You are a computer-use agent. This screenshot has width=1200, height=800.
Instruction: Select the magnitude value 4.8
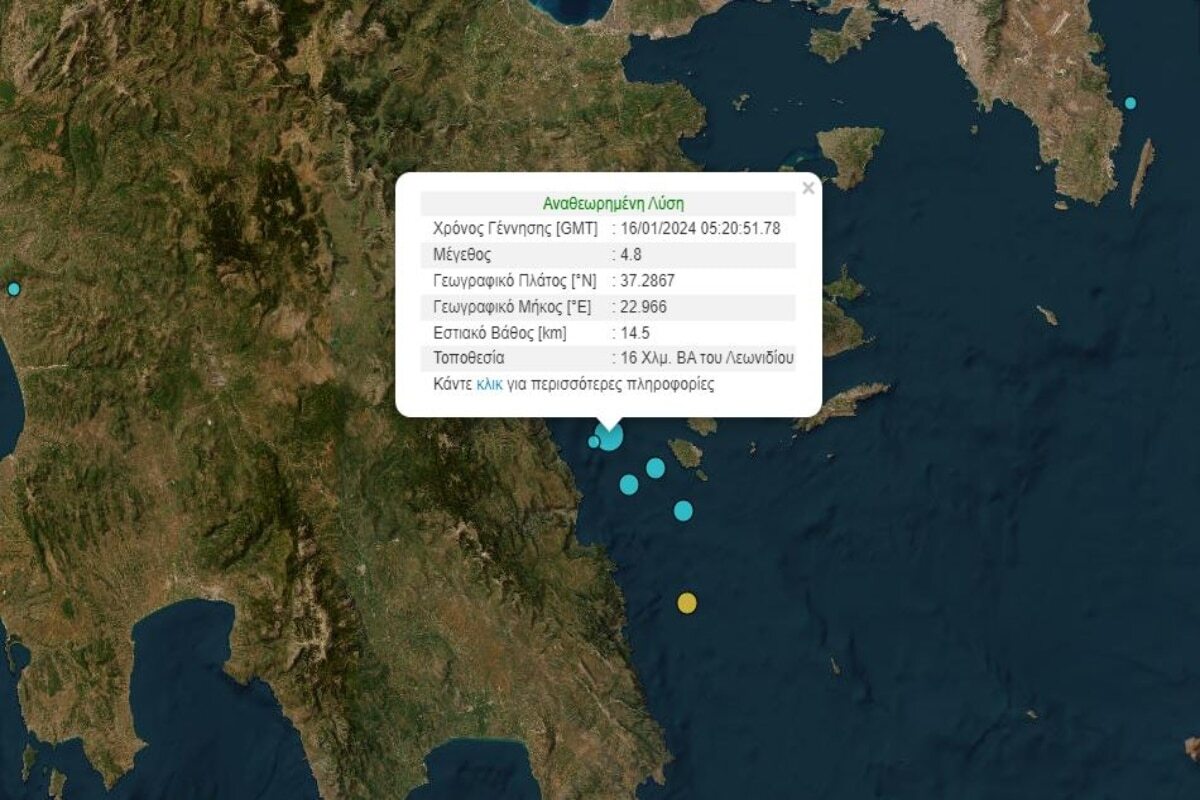[x=633, y=254]
